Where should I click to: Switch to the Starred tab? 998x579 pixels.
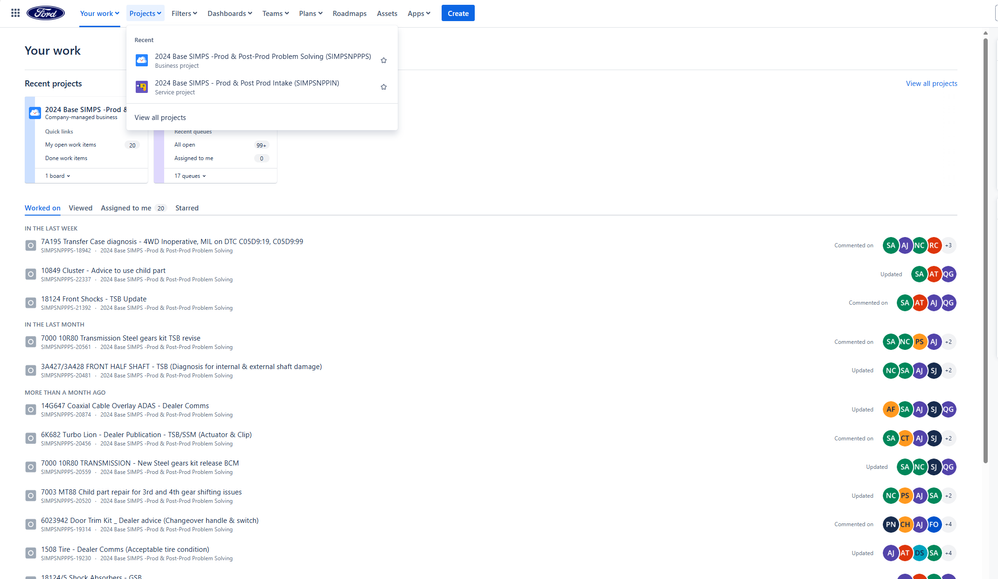pyautogui.click(x=186, y=208)
